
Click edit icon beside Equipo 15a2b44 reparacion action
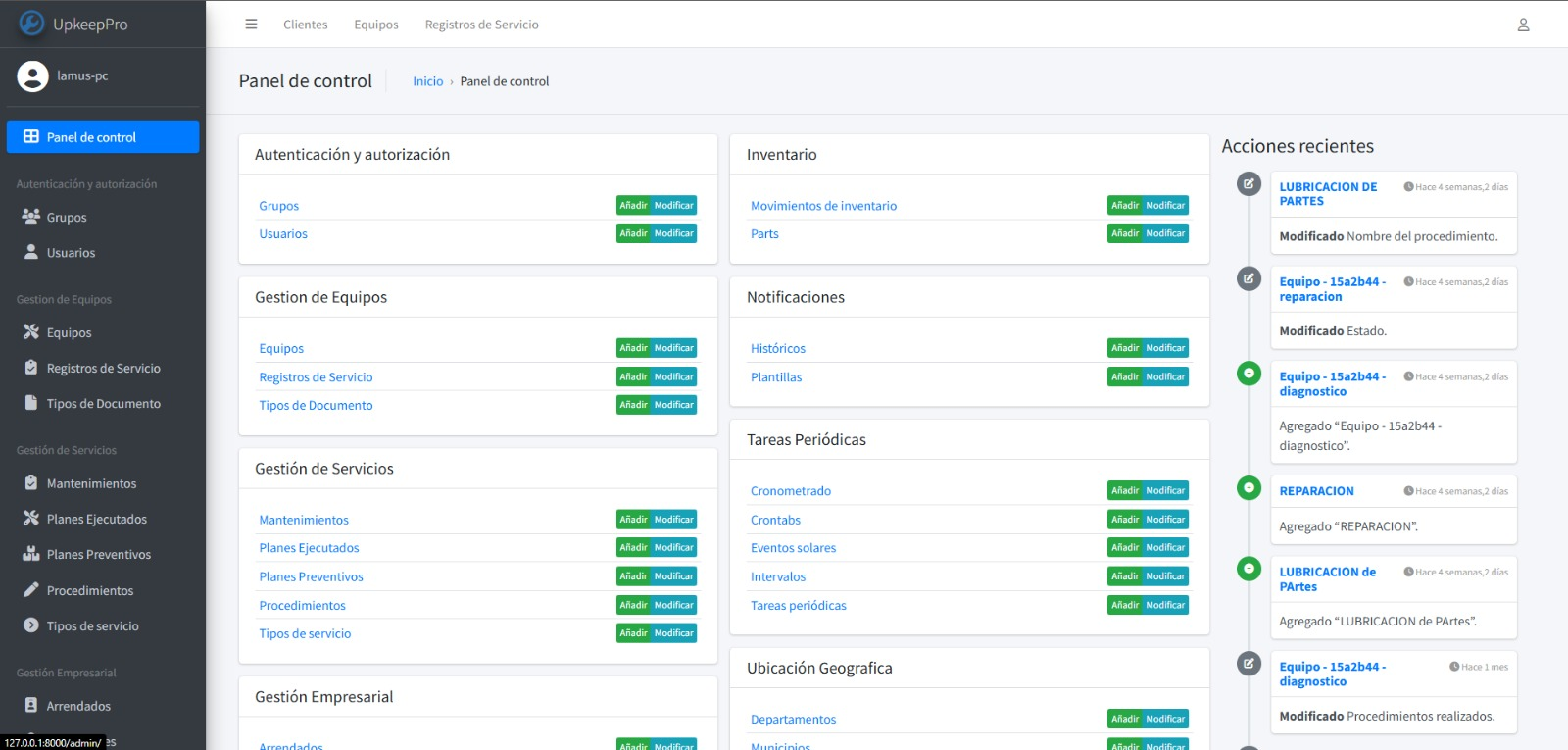[1249, 278]
